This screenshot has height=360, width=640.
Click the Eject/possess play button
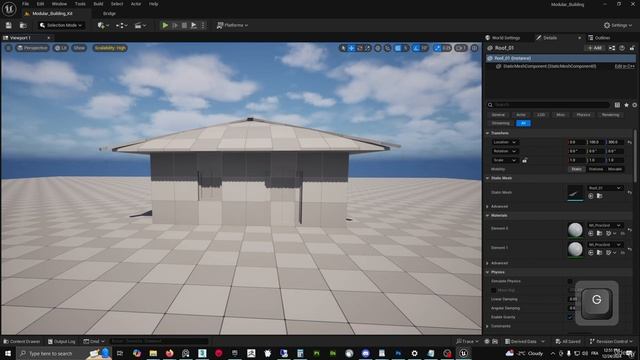[194, 25]
